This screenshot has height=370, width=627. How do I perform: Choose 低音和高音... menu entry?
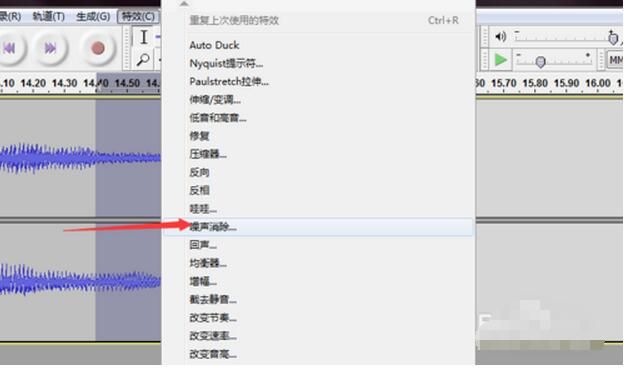218,118
